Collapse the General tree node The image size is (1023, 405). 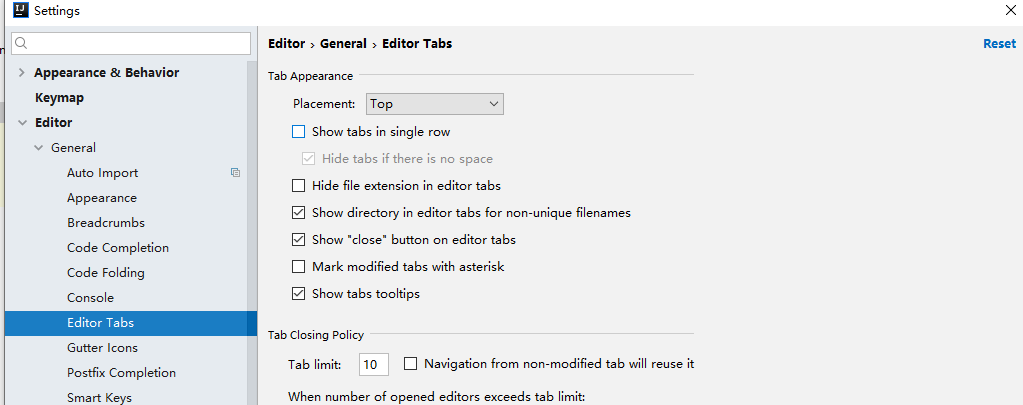point(39,148)
